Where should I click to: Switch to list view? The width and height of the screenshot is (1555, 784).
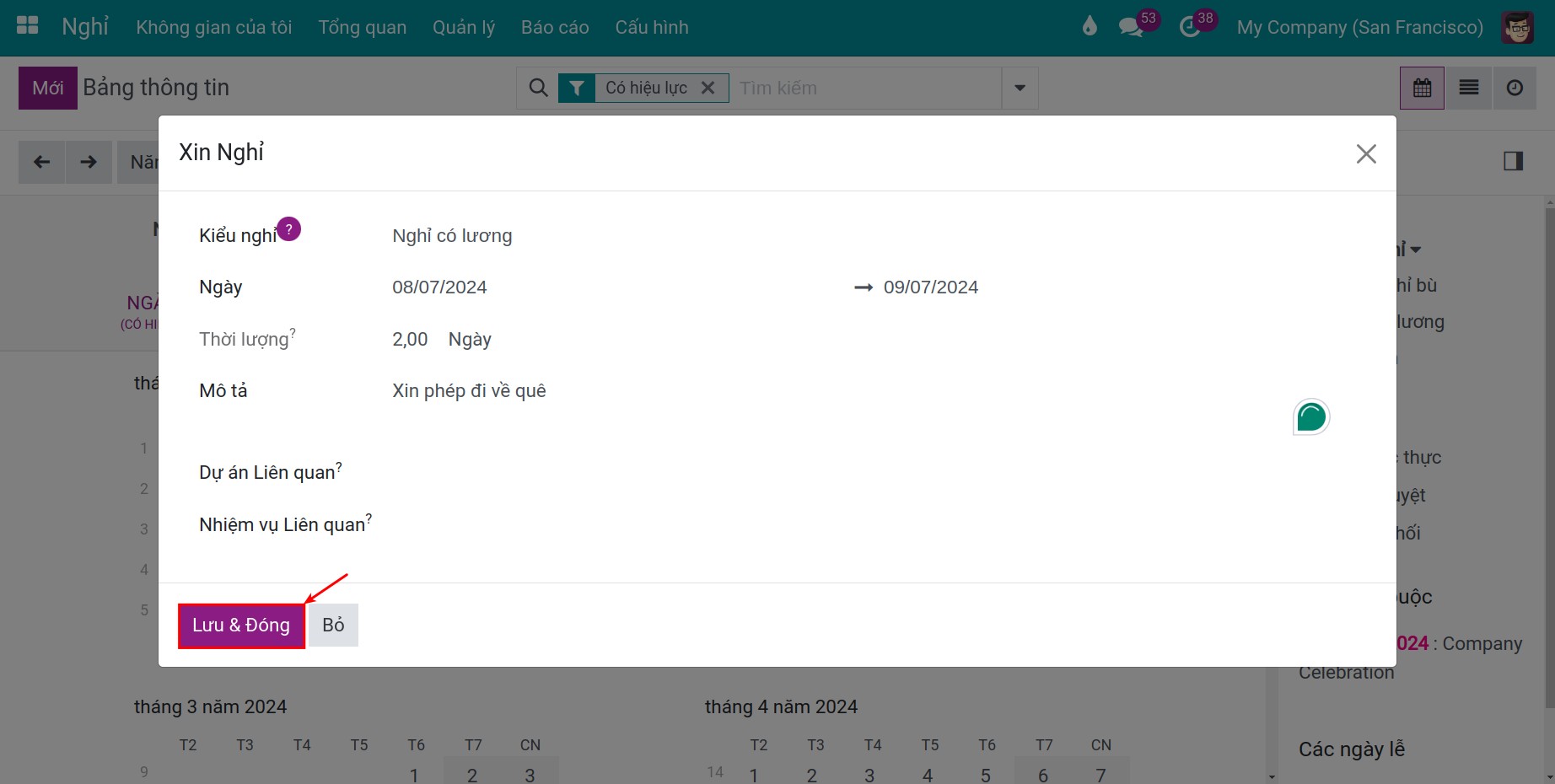1468,88
